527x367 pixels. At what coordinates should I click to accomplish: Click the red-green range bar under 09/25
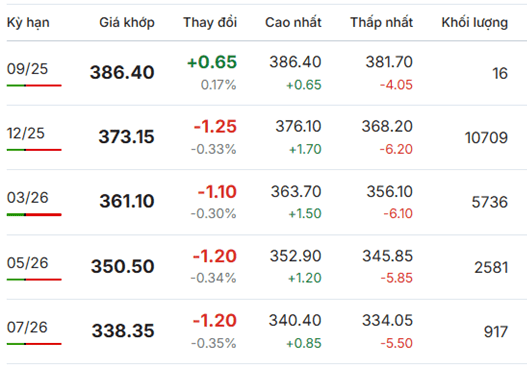pyautogui.click(x=34, y=85)
